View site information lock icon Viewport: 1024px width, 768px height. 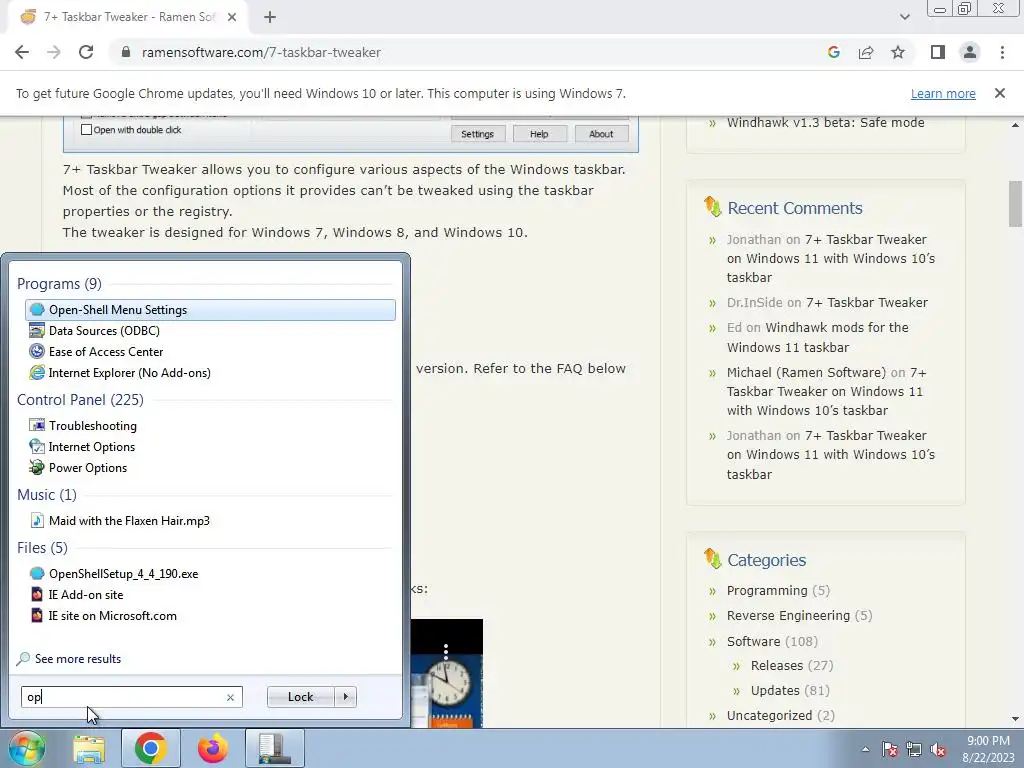126,52
